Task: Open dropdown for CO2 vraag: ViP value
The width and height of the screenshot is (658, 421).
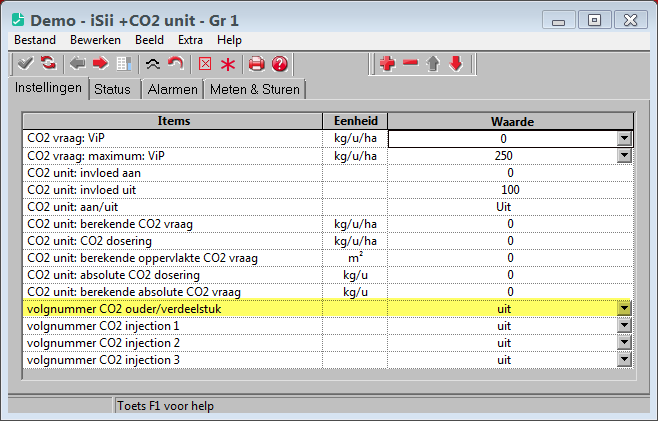Action: (624, 139)
